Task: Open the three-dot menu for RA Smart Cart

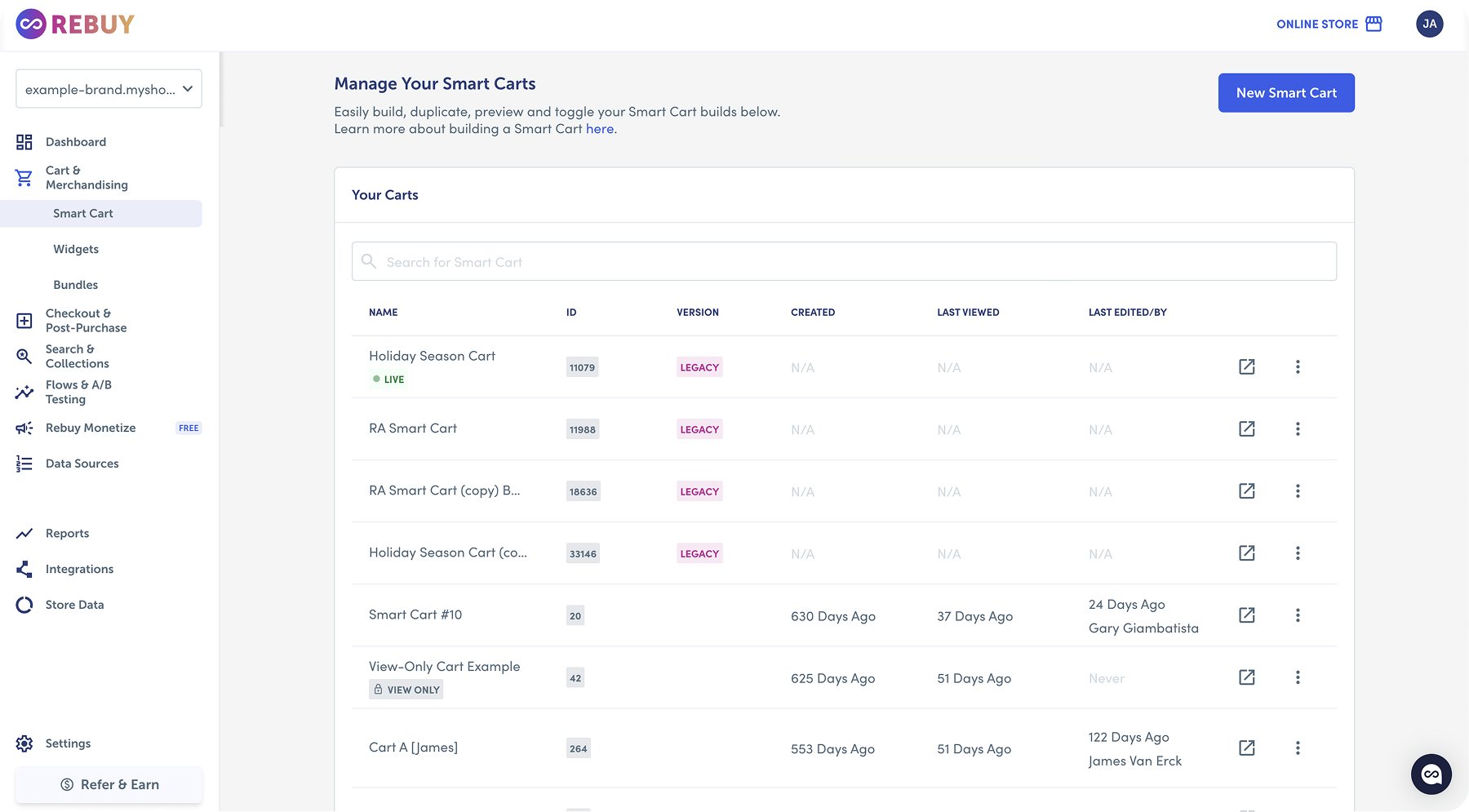Action: coord(1298,428)
